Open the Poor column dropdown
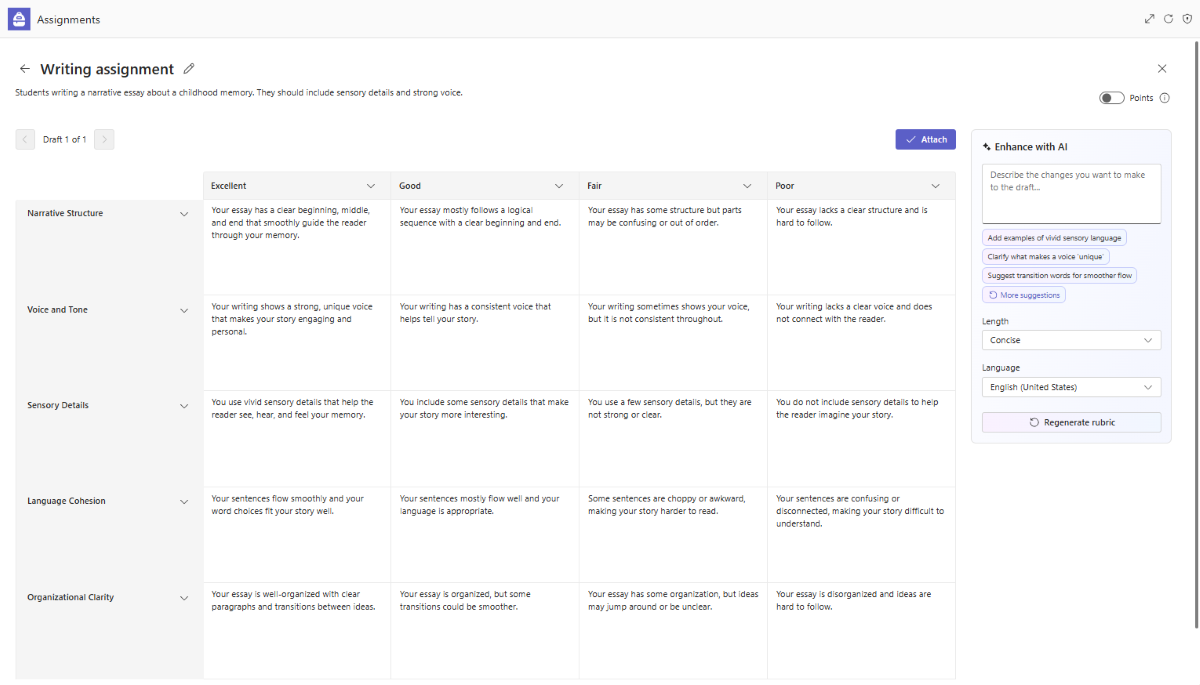 (936, 186)
